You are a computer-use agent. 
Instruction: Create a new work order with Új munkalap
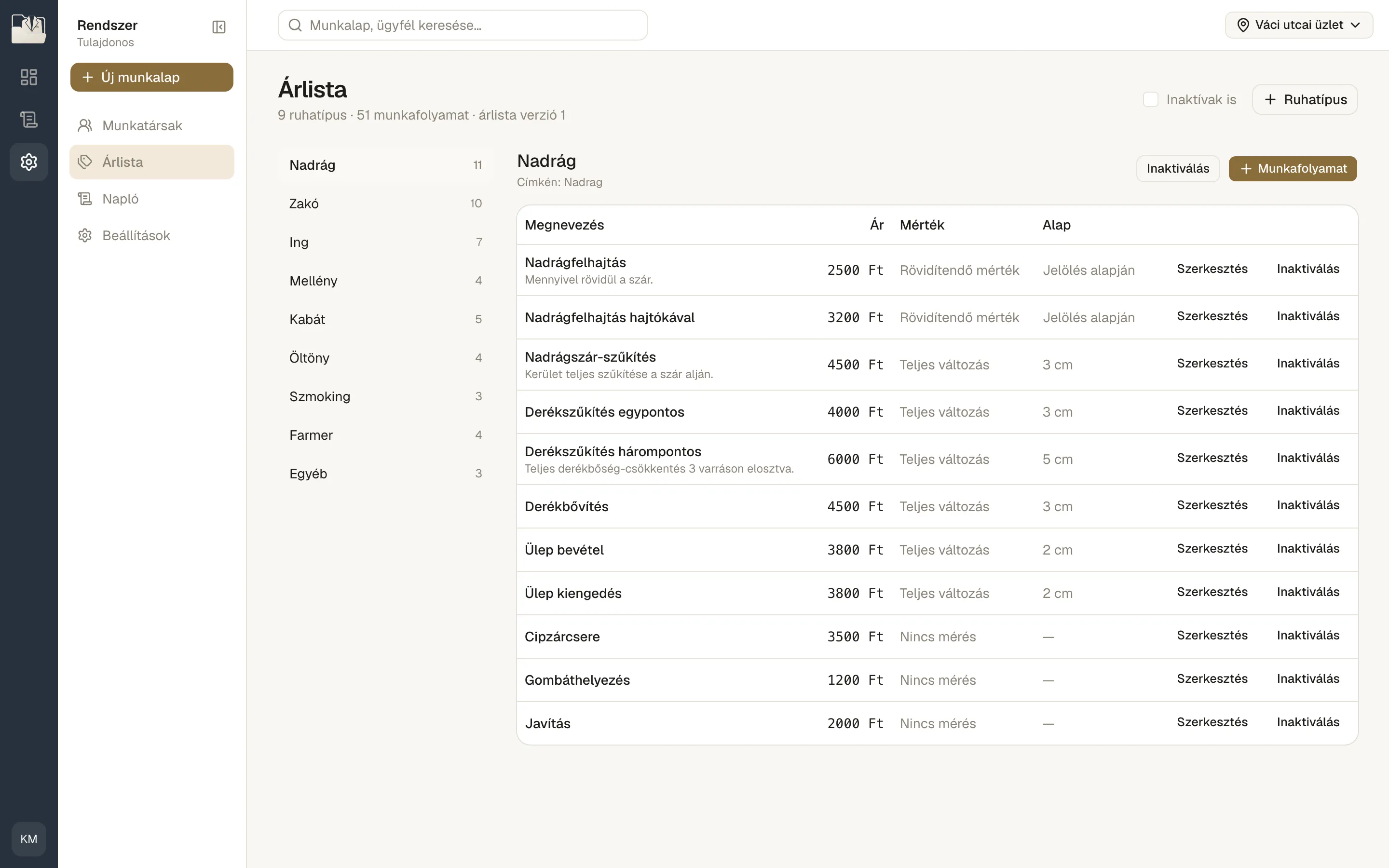151,77
